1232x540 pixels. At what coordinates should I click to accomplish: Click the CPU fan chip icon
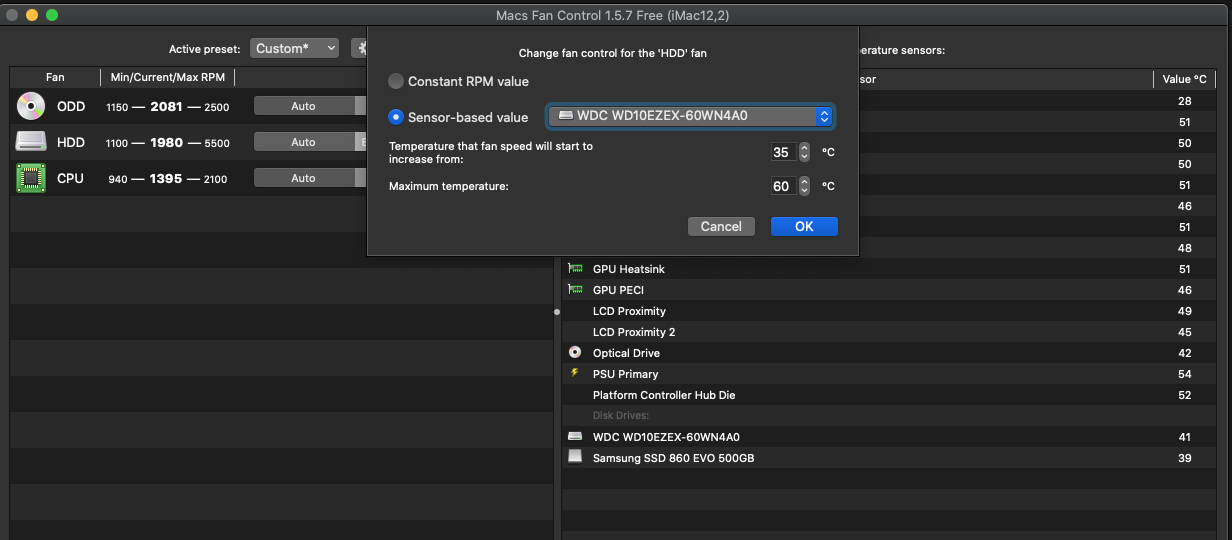click(31, 178)
